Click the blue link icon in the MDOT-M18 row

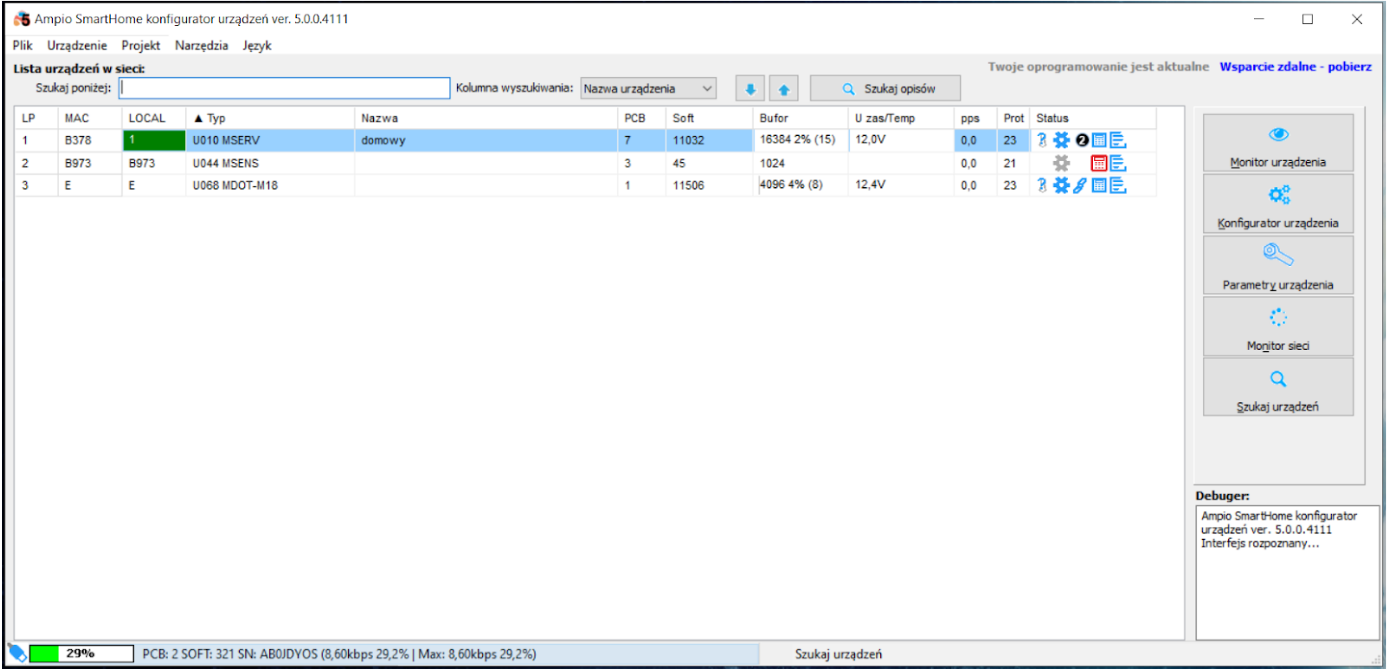[x=1080, y=185]
